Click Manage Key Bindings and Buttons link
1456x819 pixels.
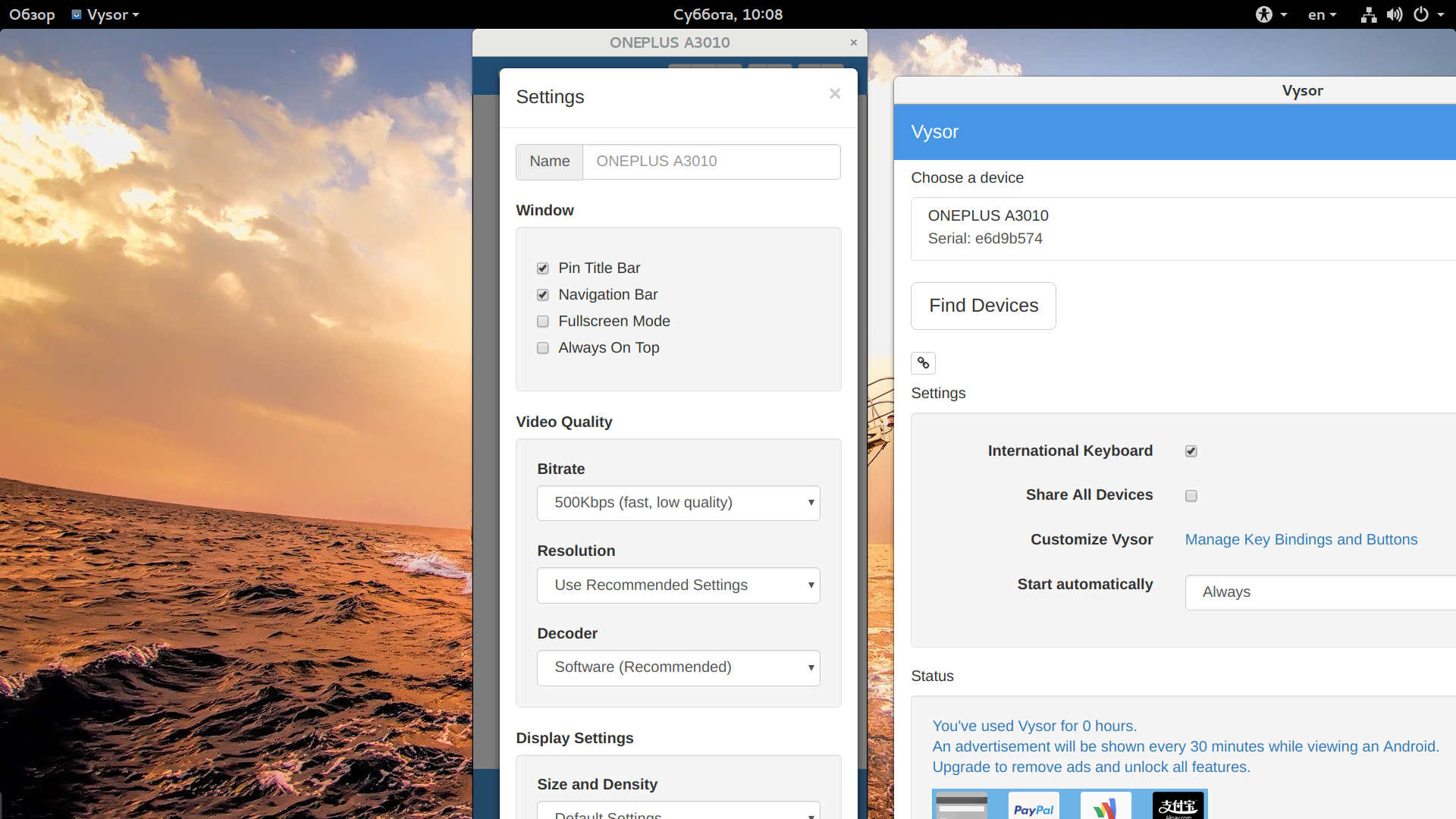point(1300,538)
